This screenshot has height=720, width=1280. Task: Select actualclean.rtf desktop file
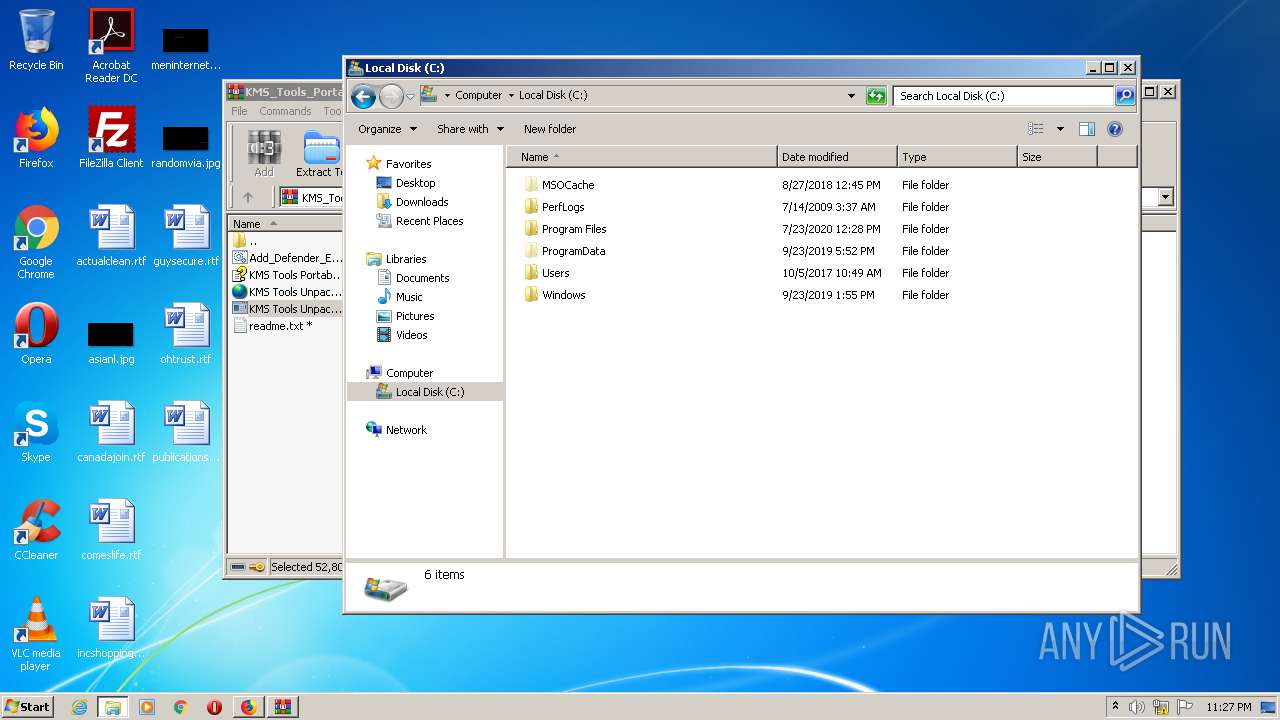pos(111,236)
